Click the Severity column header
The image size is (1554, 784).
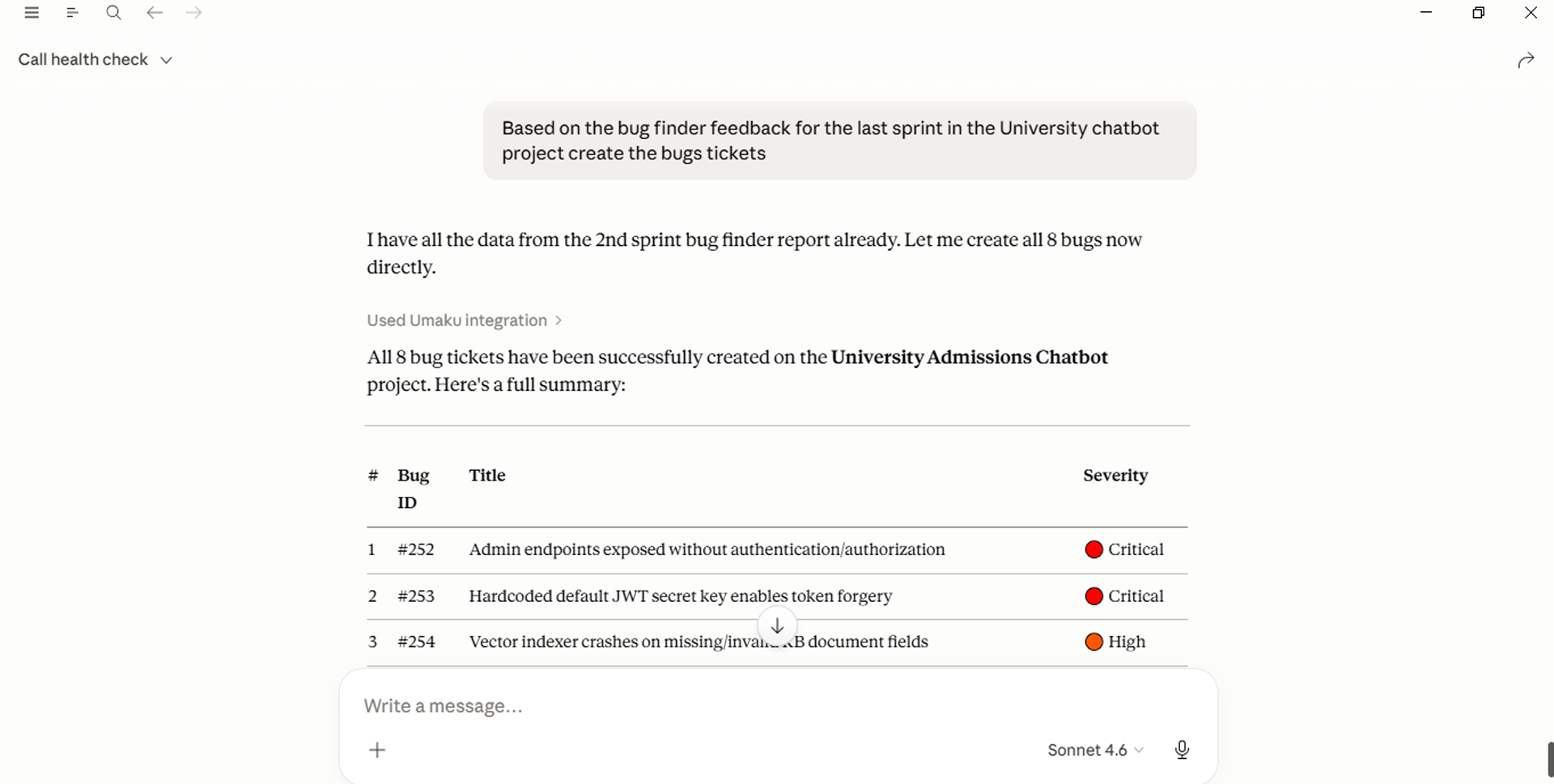pos(1115,476)
